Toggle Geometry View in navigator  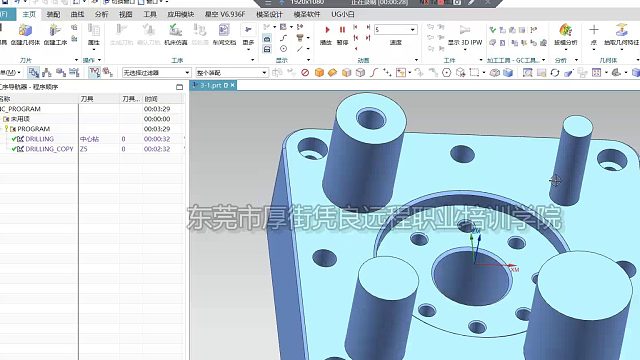click(61, 73)
